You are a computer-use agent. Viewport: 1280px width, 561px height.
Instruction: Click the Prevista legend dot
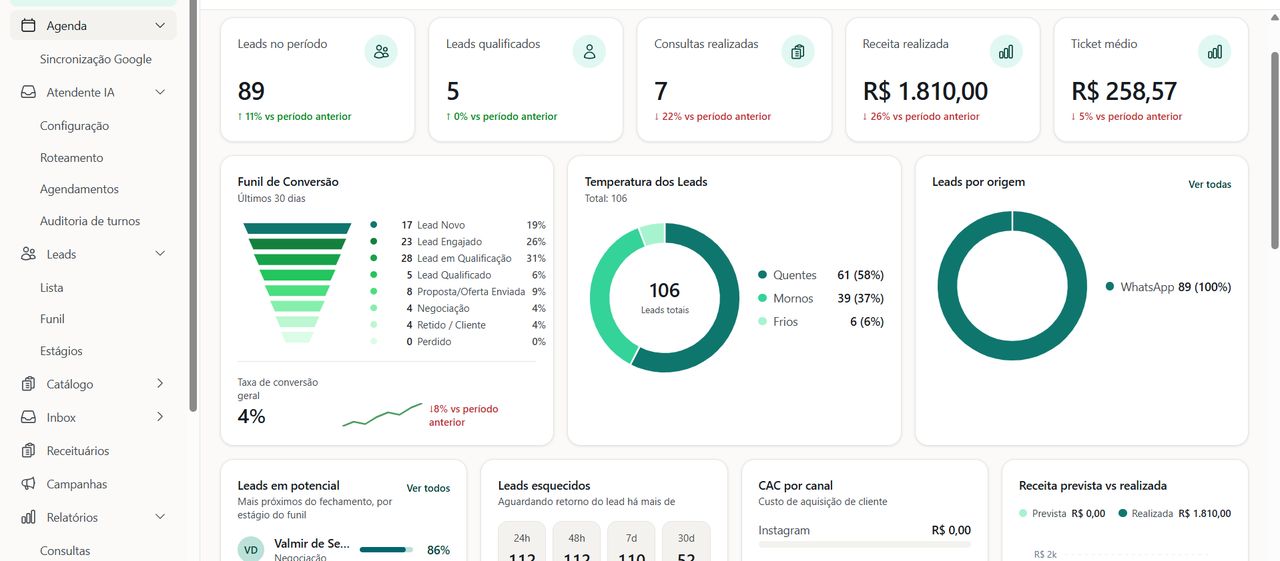pyautogui.click(x=1023, y=514)
